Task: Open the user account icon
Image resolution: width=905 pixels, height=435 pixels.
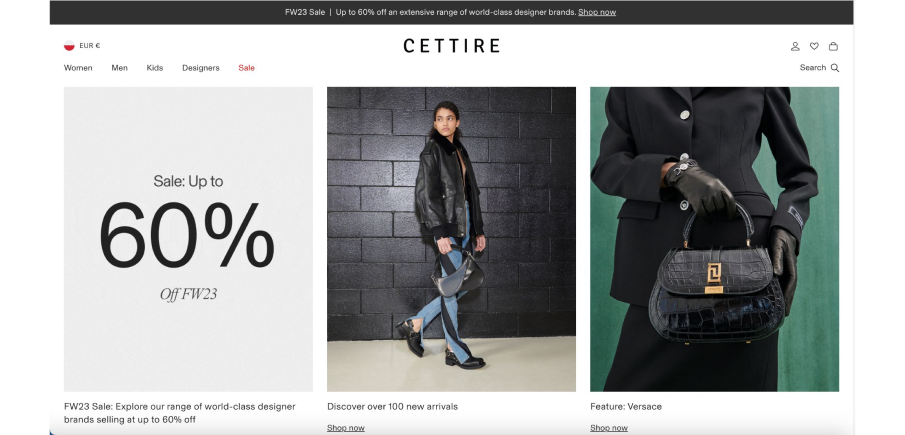Action: coord(795,46)
